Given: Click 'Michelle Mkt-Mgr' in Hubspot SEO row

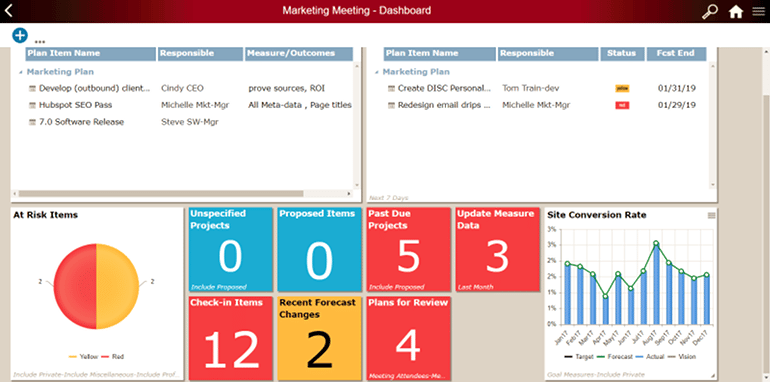Looking at the screenshot, I should (195, 105).
